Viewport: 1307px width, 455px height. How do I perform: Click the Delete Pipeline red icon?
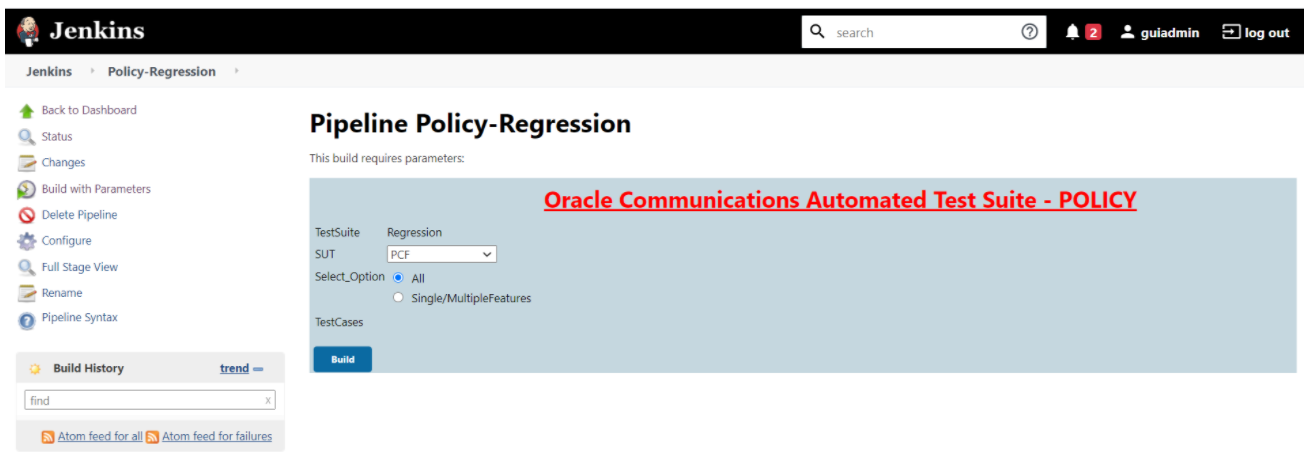[27, 215]
